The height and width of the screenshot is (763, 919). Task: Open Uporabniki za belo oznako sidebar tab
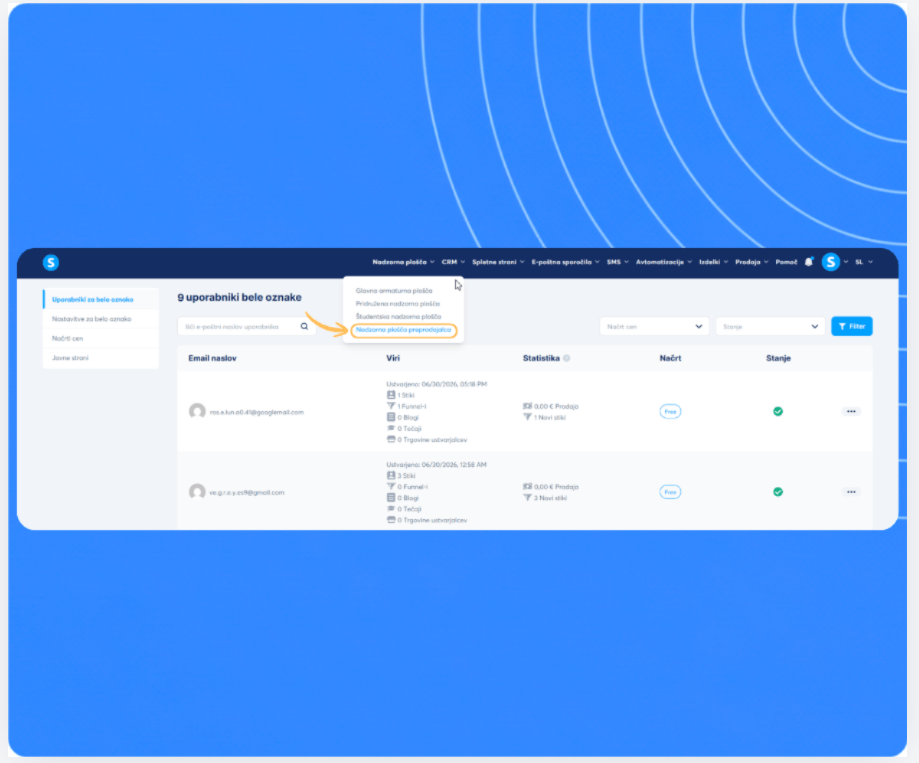[x=101, y=299]
